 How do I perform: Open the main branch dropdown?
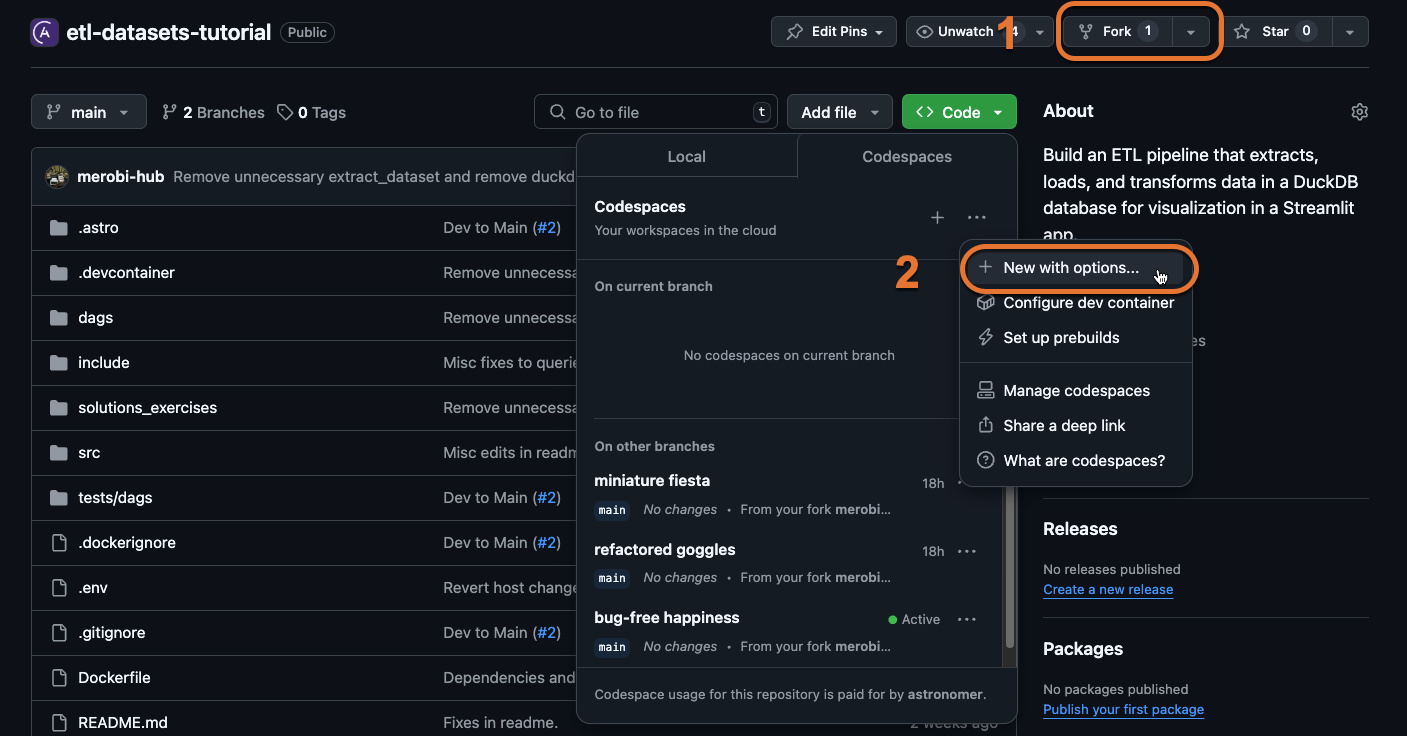point(88,112)
